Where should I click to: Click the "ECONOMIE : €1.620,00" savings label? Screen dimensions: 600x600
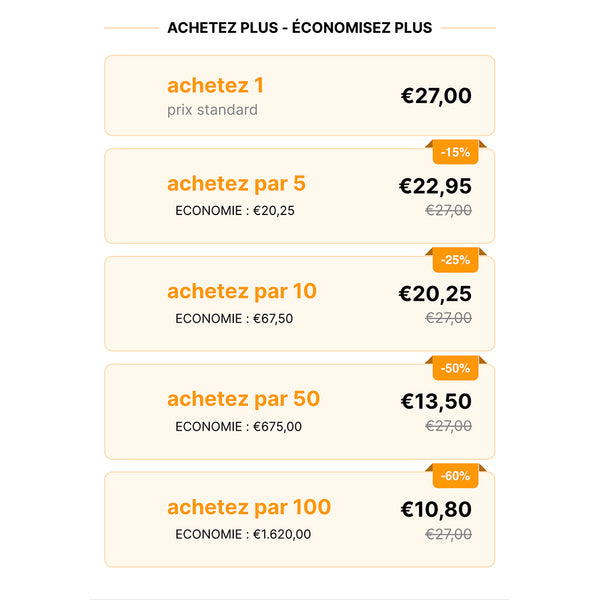click(243, 534)
